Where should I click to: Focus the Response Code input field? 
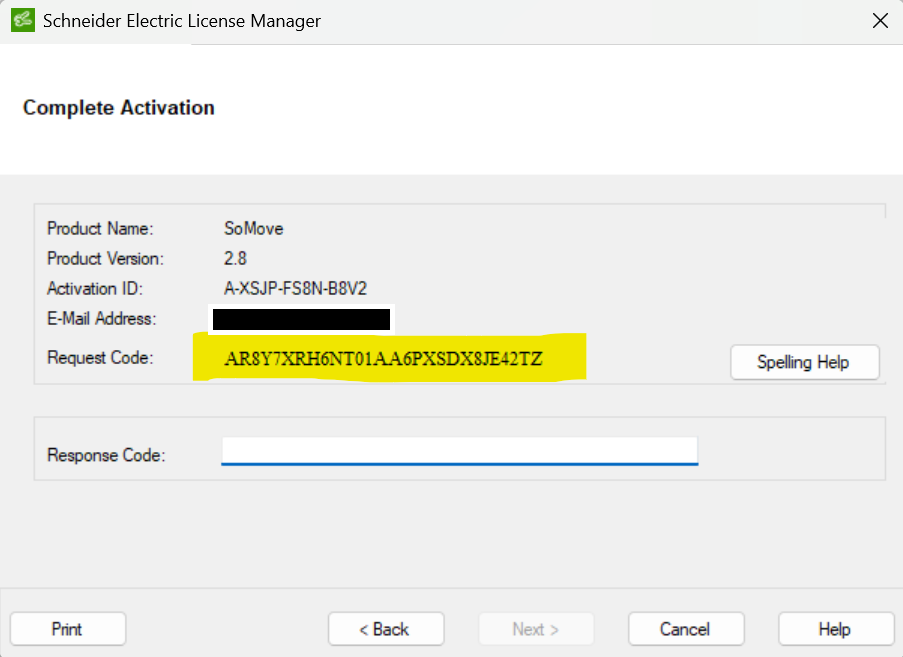pyautogui.click(x=460, y=451)
